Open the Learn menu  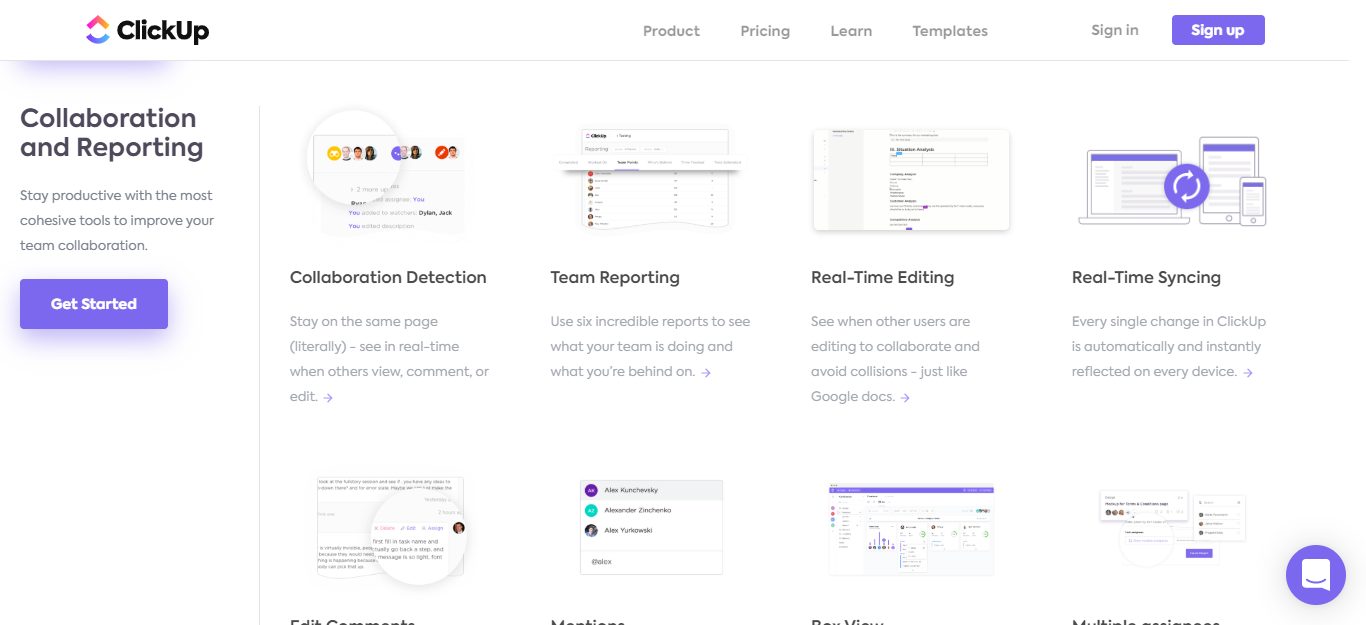(x=851, y=31)
